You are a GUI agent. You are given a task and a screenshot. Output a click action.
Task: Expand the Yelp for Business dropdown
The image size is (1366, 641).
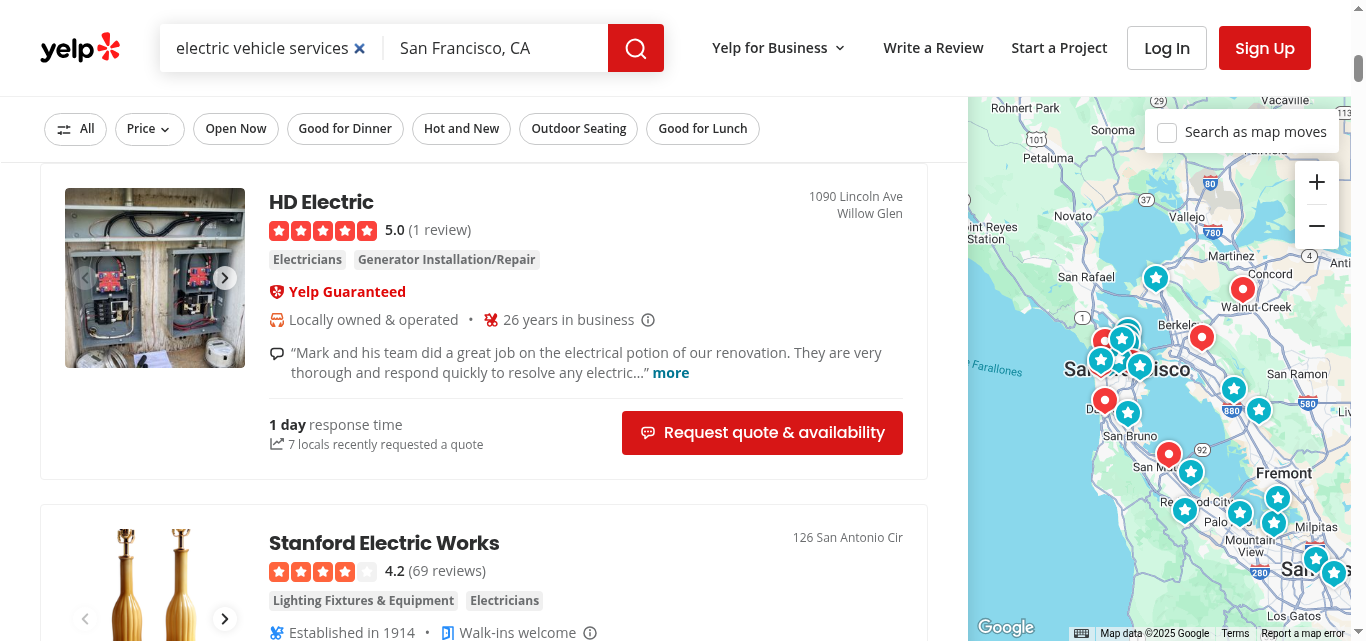(x=778, y=48)
